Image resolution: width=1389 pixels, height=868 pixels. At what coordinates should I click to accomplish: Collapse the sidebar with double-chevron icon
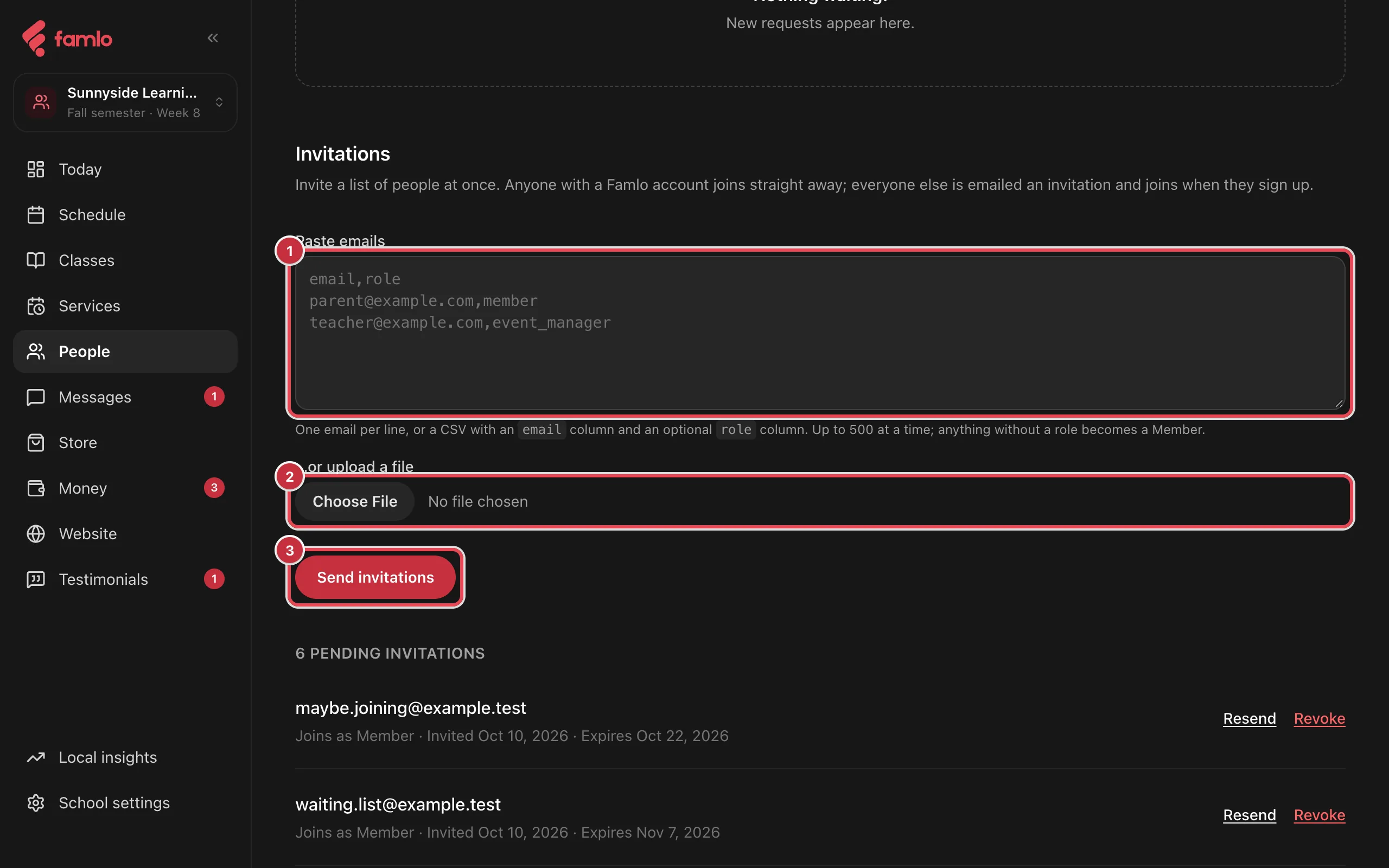pyautogui.click(x=212, y=38)
